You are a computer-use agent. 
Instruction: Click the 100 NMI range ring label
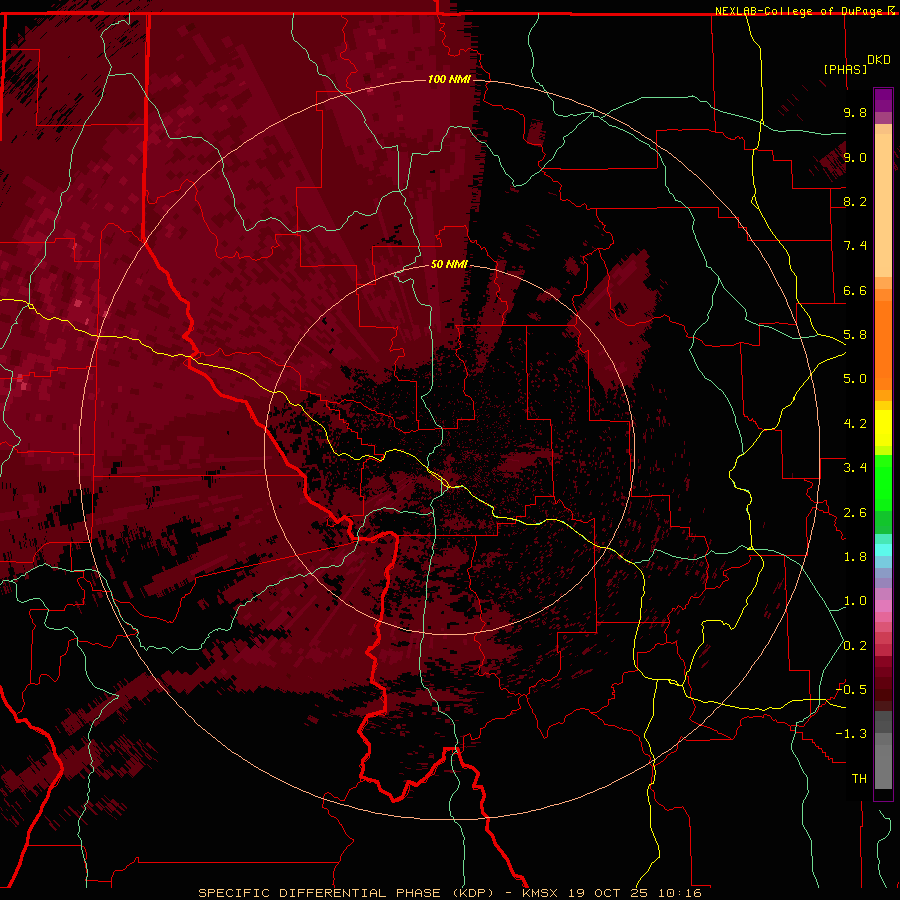pyautogui.click(x=449, y=79)
